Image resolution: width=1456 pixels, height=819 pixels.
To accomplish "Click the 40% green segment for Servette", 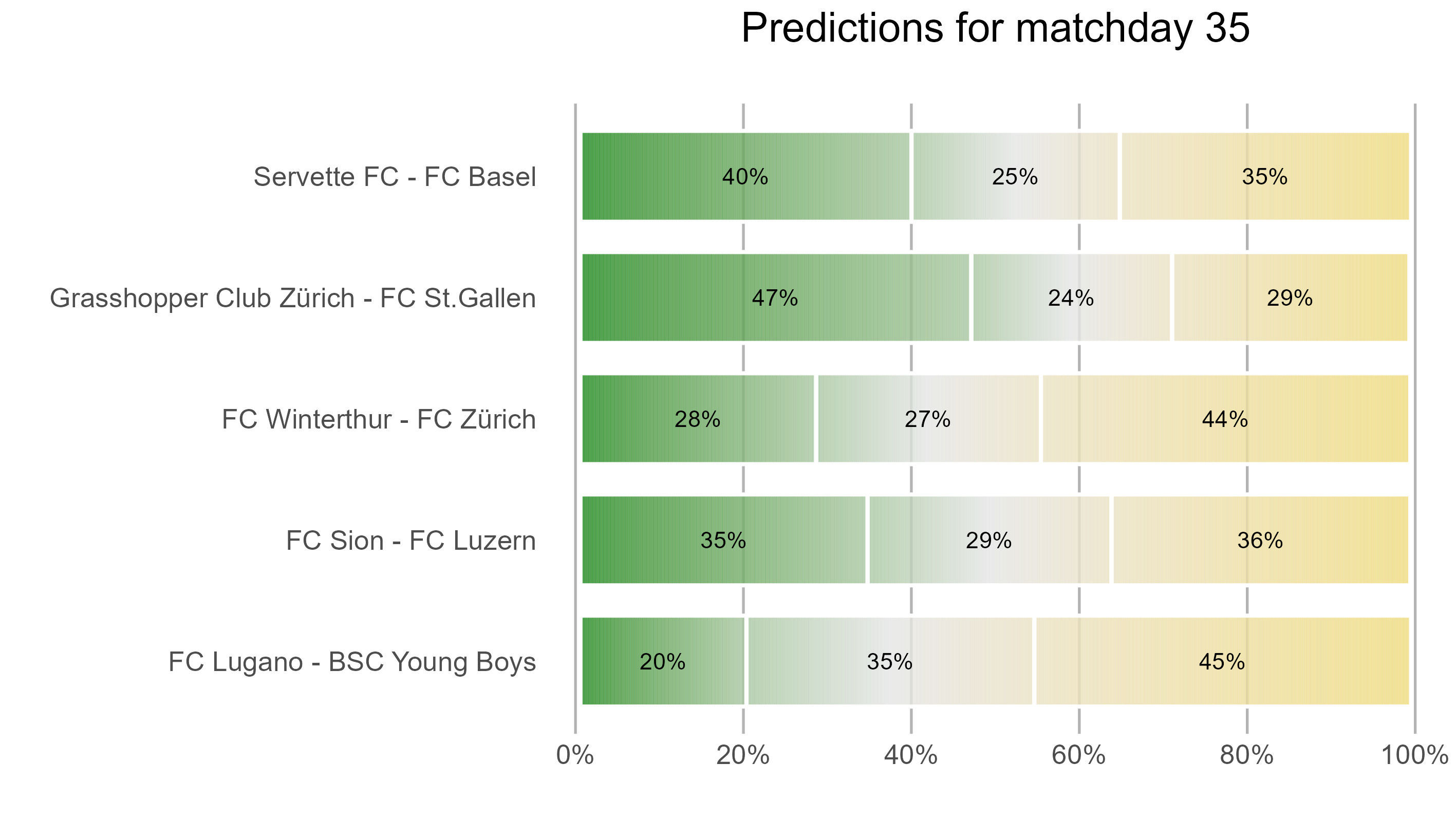I will pyautogui.click(x=745, y=177).
